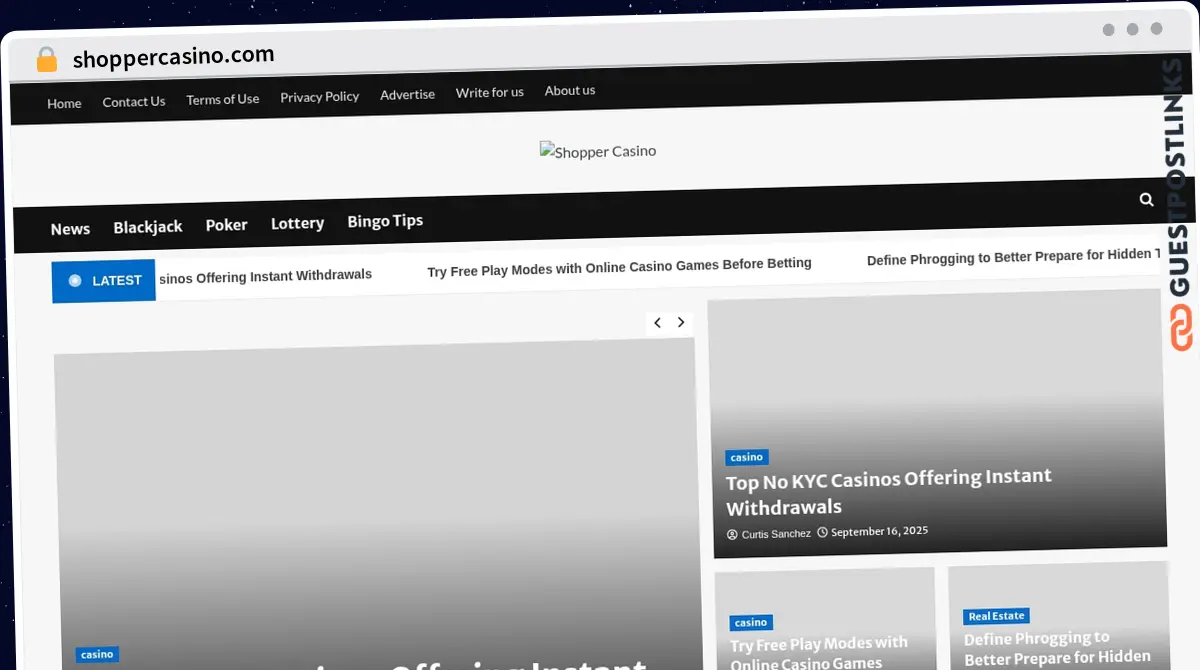Select the Poker menu item
1200x670 pixels.
click(226, 225)
